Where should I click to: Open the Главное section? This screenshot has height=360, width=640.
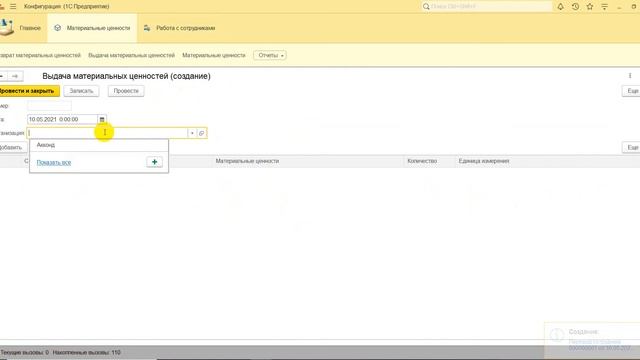tap(30, 28)
